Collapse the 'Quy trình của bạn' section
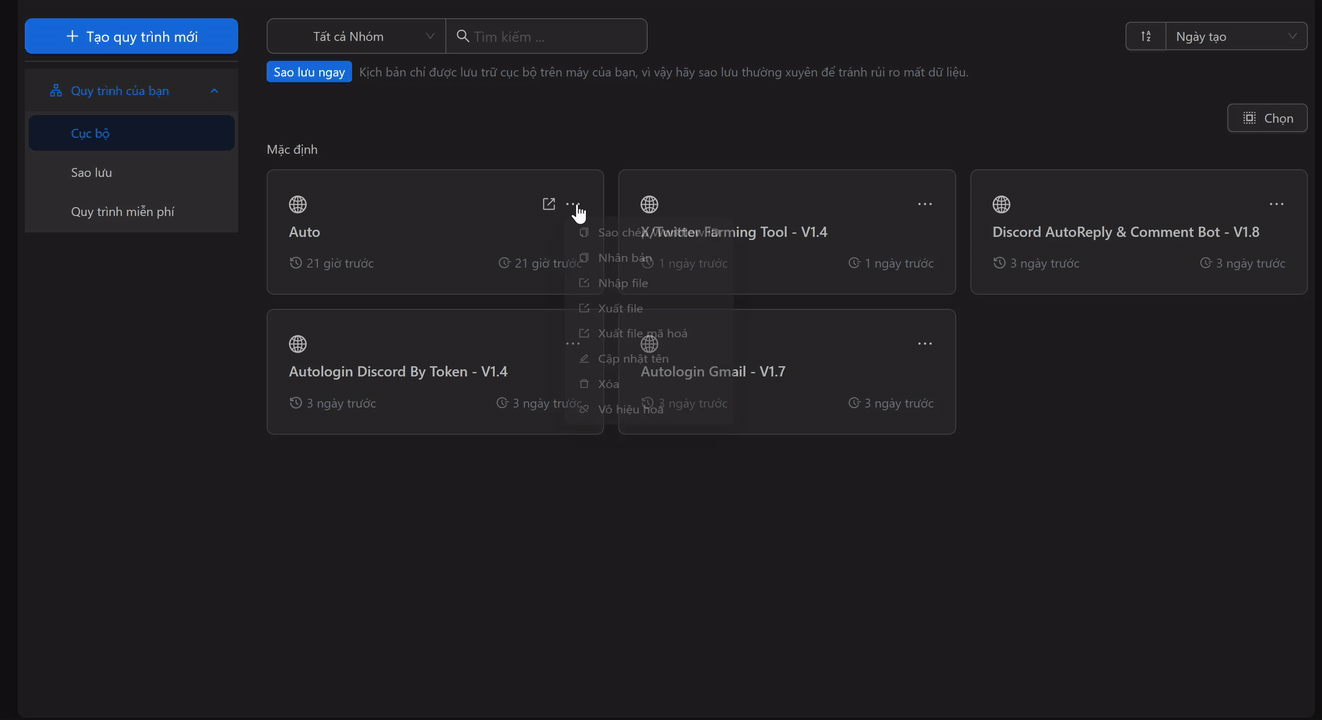 213,89
